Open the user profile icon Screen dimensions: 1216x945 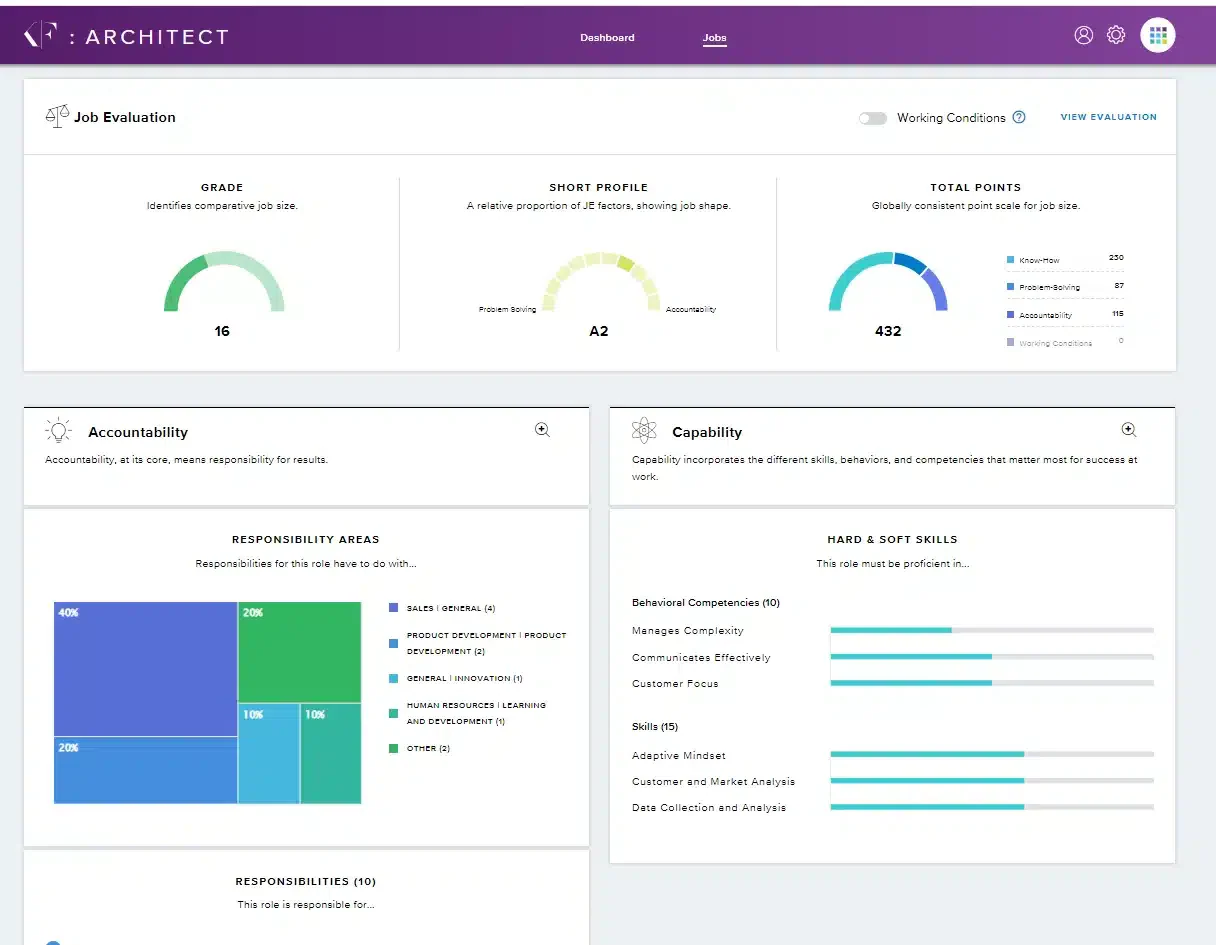coord(1083,35)
